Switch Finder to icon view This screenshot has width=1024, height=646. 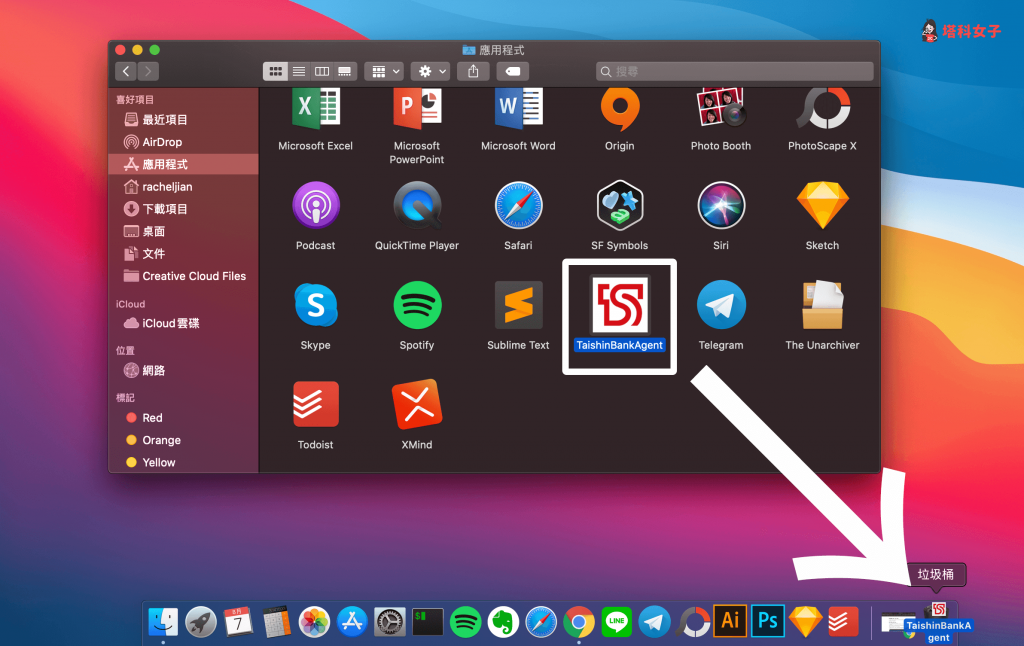click(x=275, y=71)
